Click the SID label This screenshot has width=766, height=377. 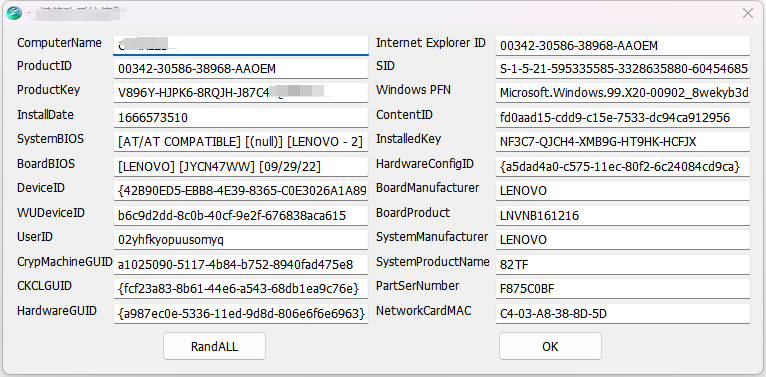coord(385,66)
